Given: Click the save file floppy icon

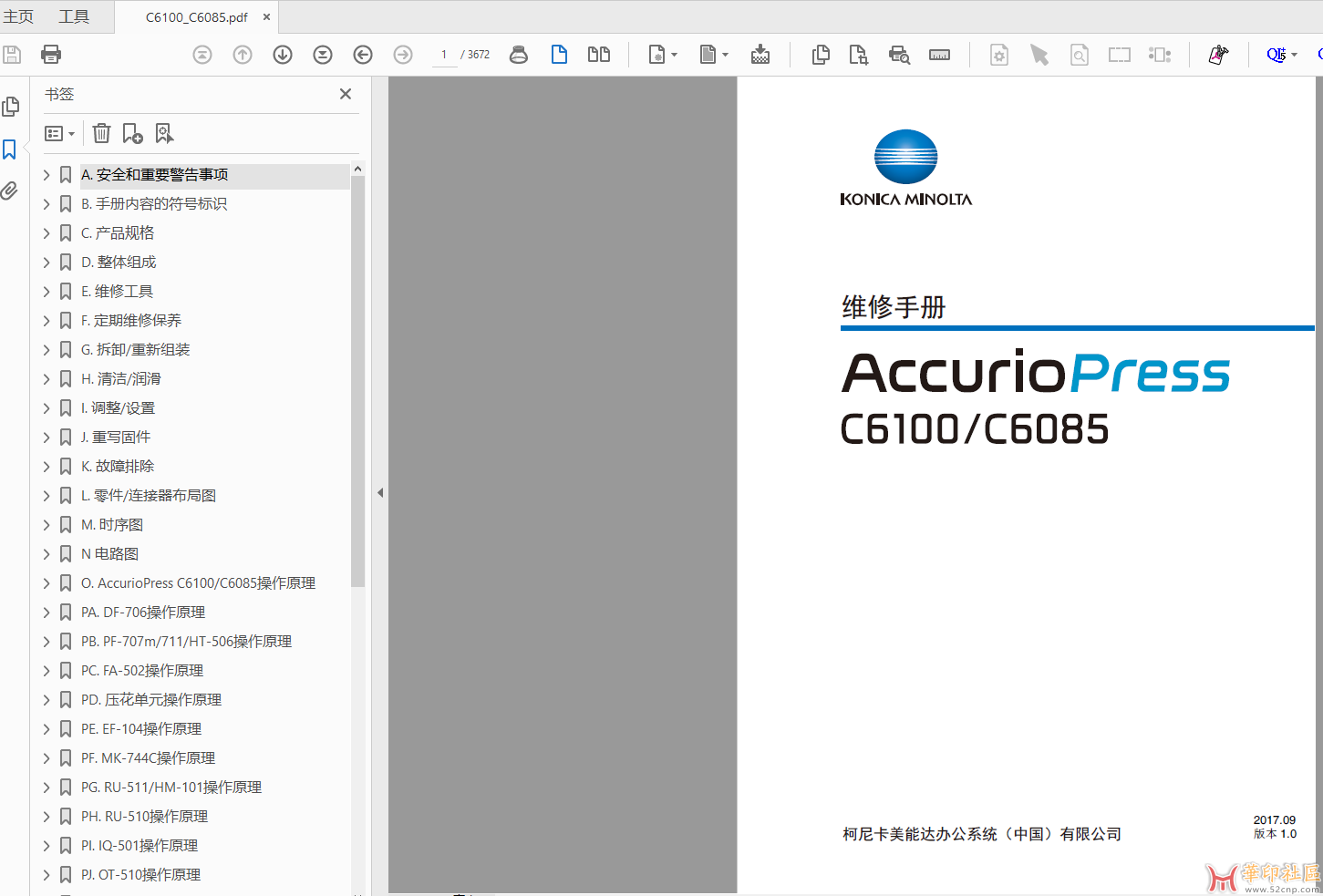Looking at the screenshot, I should [x=12, y=55].
